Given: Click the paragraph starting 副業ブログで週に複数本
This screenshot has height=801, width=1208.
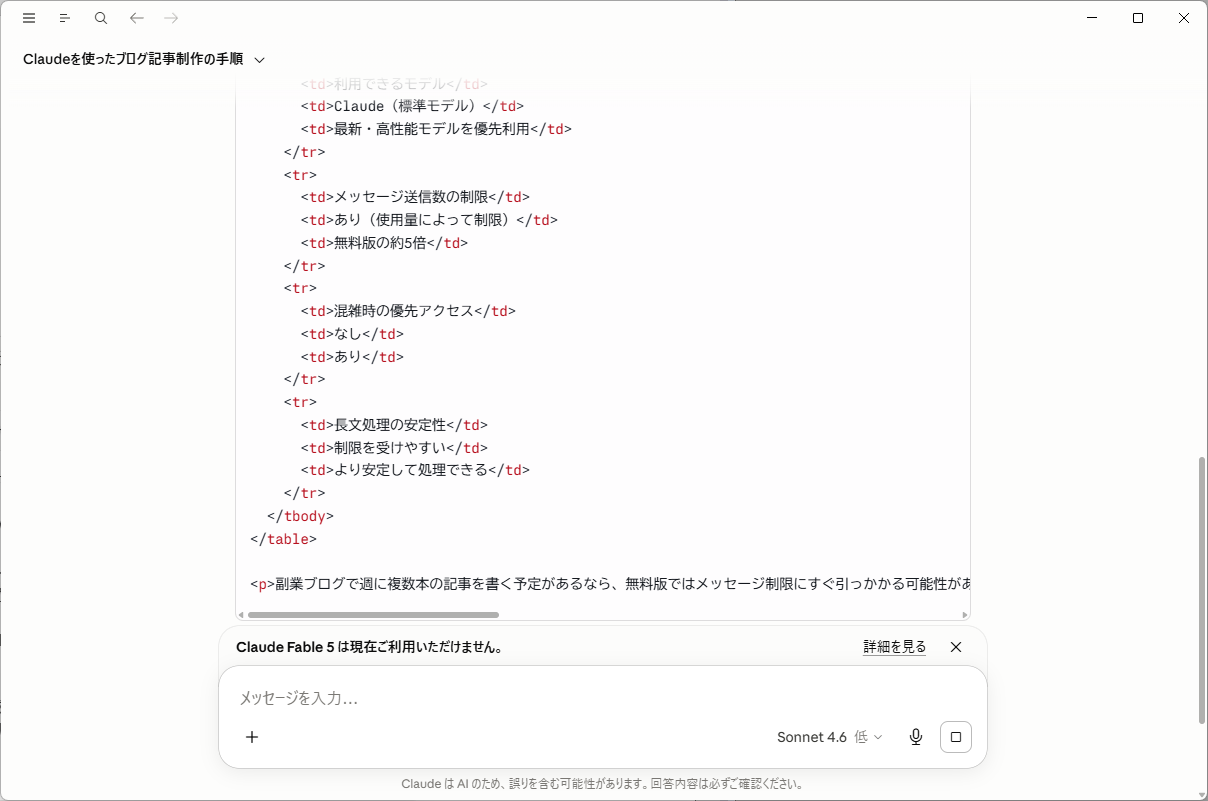Looking at the screenshot, I should [610, 584].
